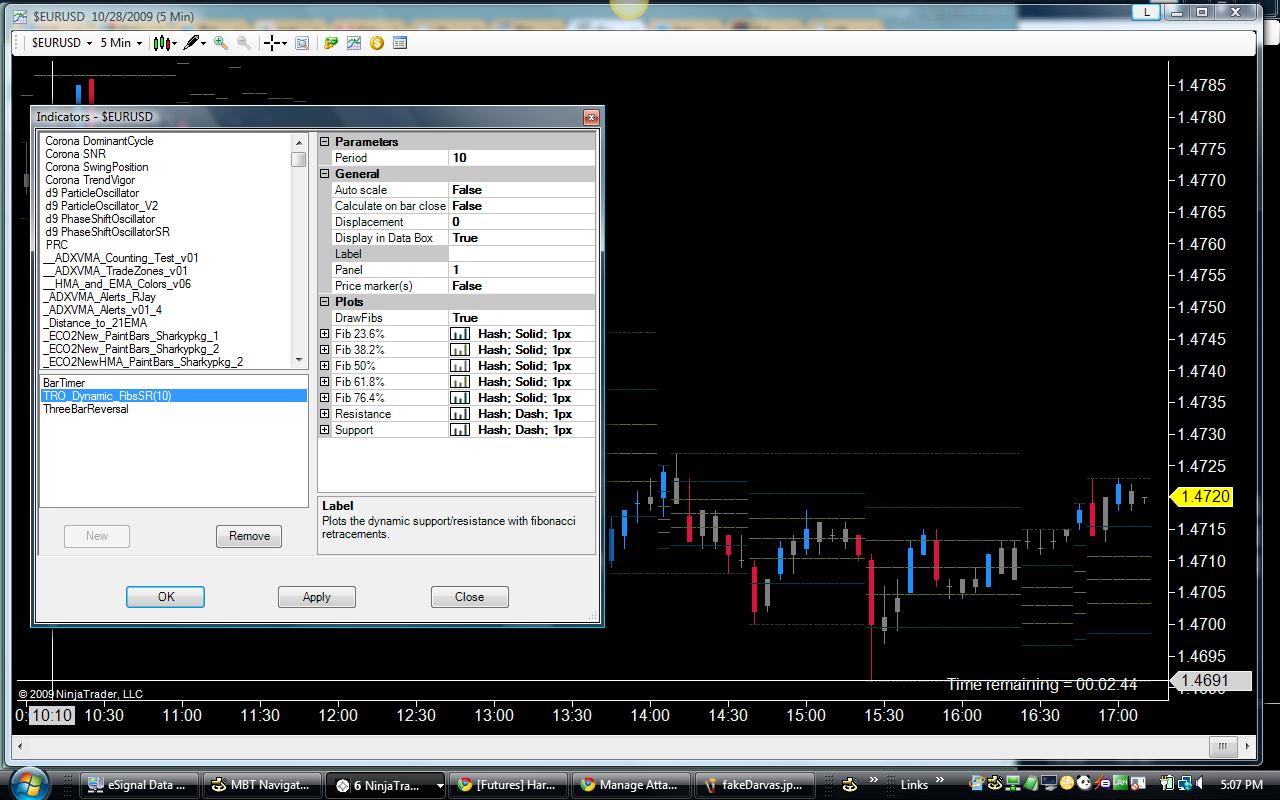Toggle Price marker(s) value
The height and width of the screenshot is (800, 1280).
point(522,286)
